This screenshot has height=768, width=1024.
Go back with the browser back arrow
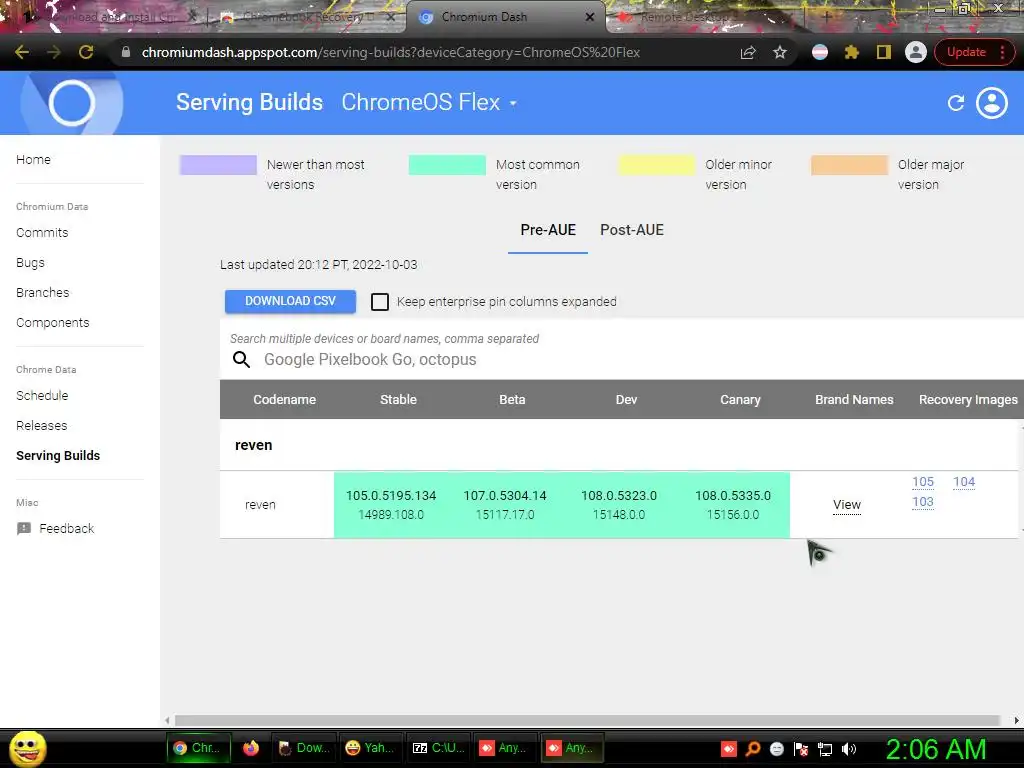coord(22,52)
